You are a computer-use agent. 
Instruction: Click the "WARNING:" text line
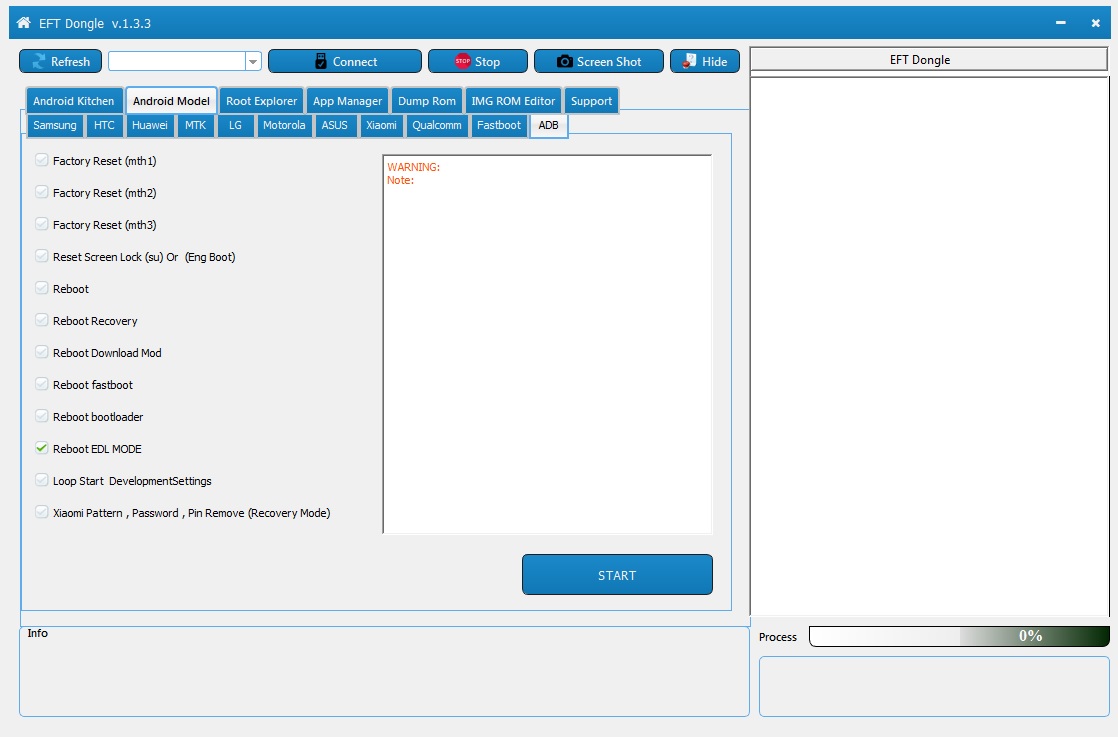pos(414,167)
